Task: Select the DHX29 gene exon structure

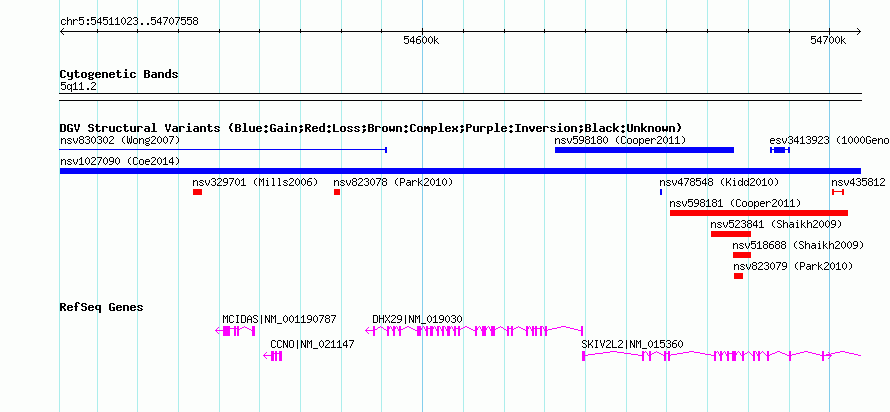Action: coord(475,331)
